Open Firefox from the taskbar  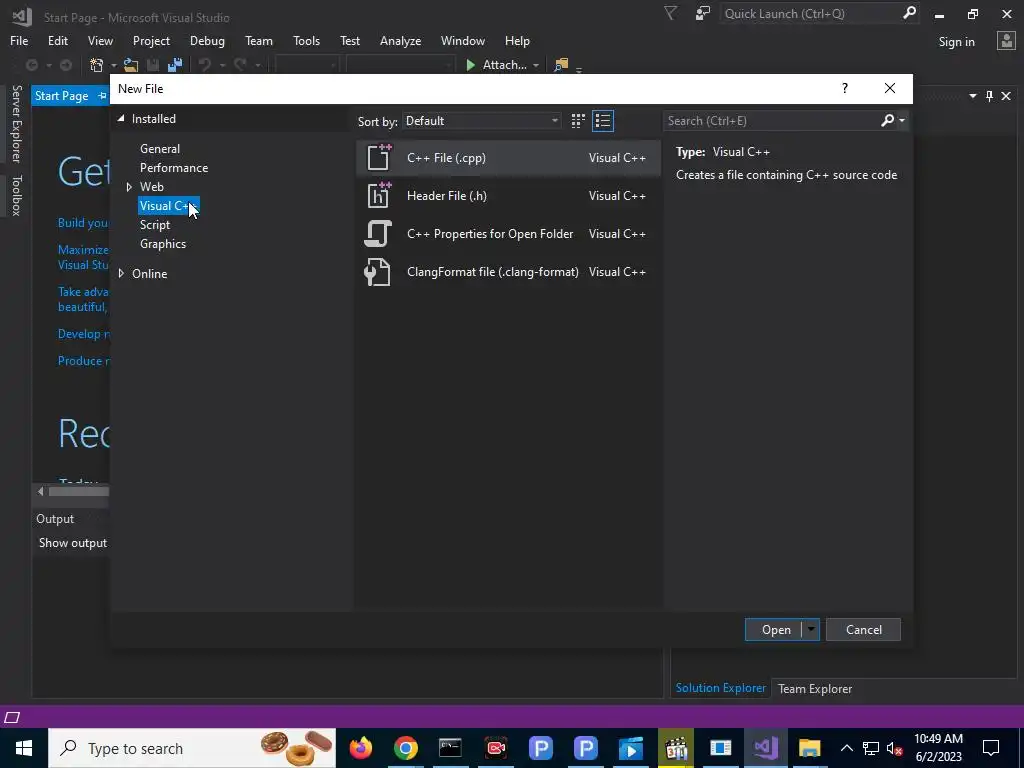tap(360, 748)
